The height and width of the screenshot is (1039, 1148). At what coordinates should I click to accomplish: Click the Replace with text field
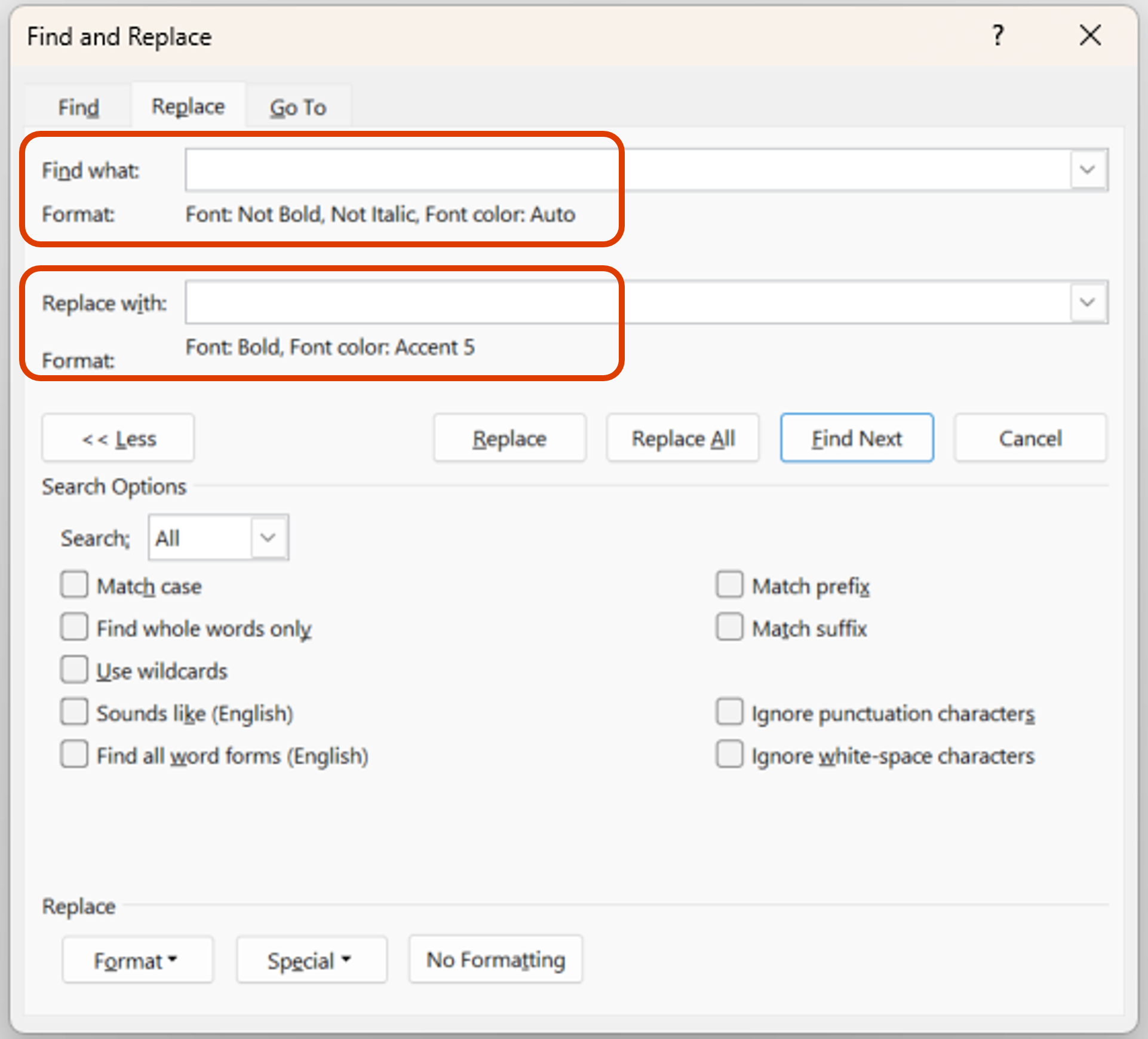pos(627,303)
